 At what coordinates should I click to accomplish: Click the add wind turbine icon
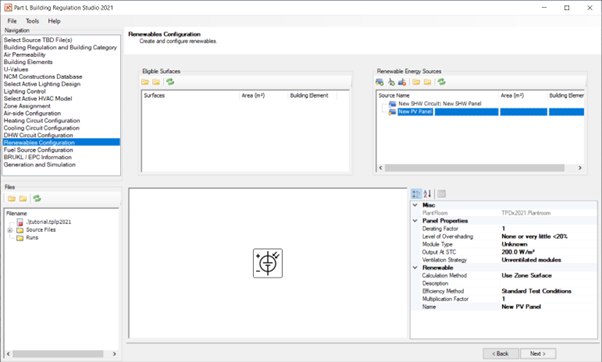pos(391,82)
